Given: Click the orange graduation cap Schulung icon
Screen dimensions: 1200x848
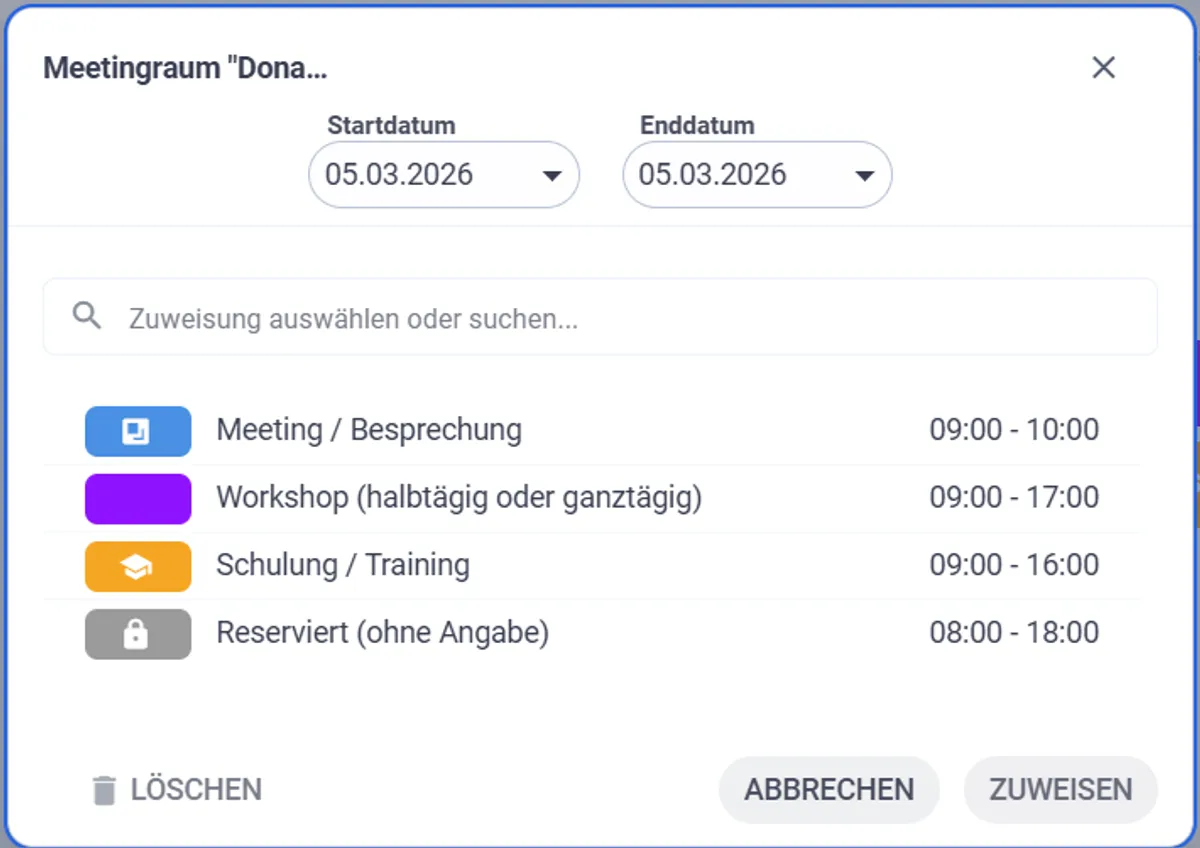Looking at the screenshot, I should point(137,567).
